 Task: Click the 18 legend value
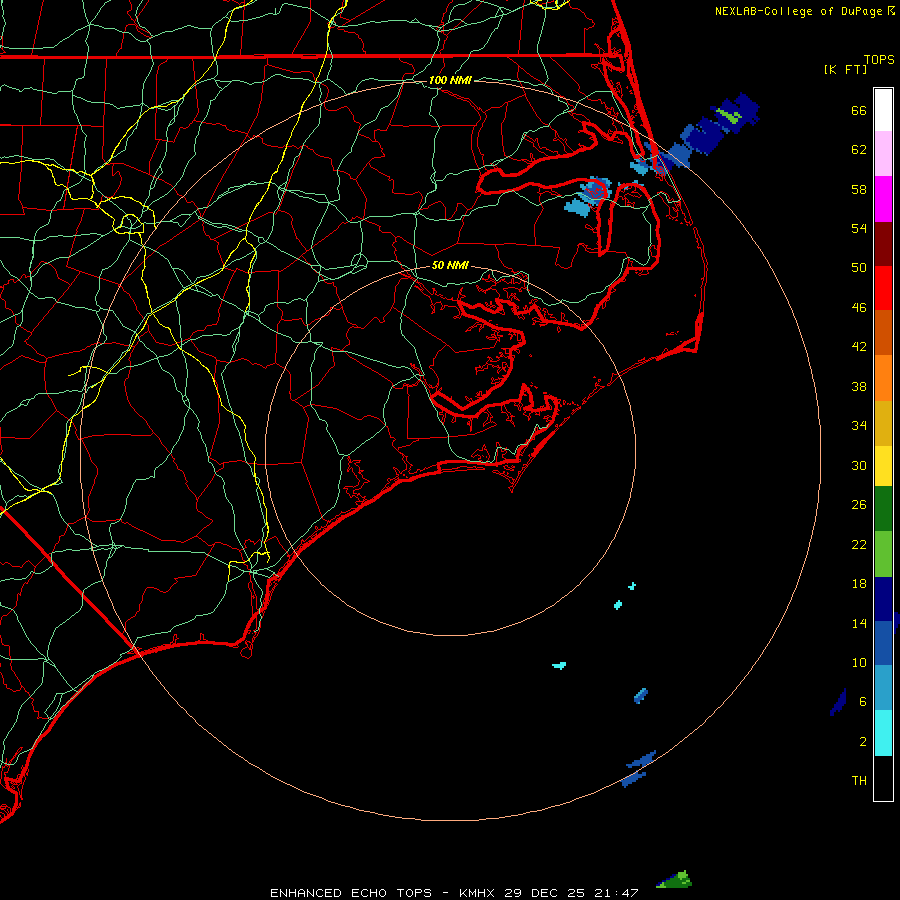tap(859, 584)
